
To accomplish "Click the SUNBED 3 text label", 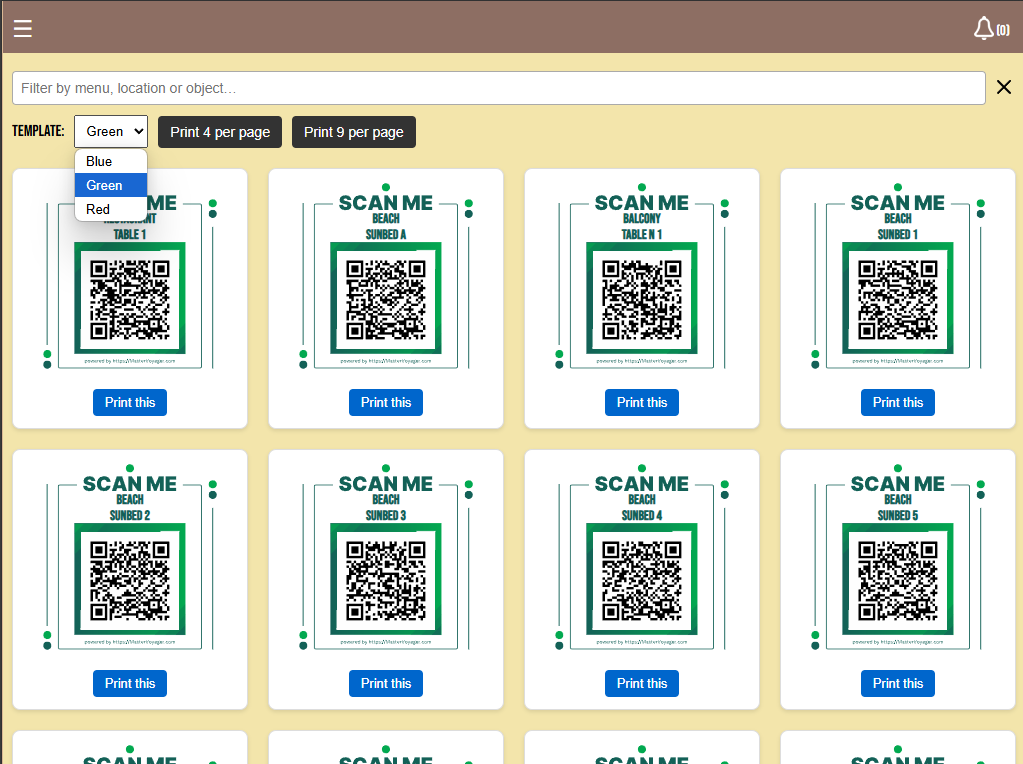I will (386, 515).
